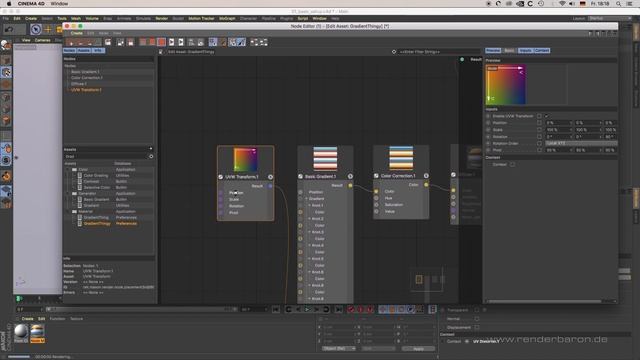Tick the port checkbox next to Rotation

pyautogui.click(x=539, y=137)
